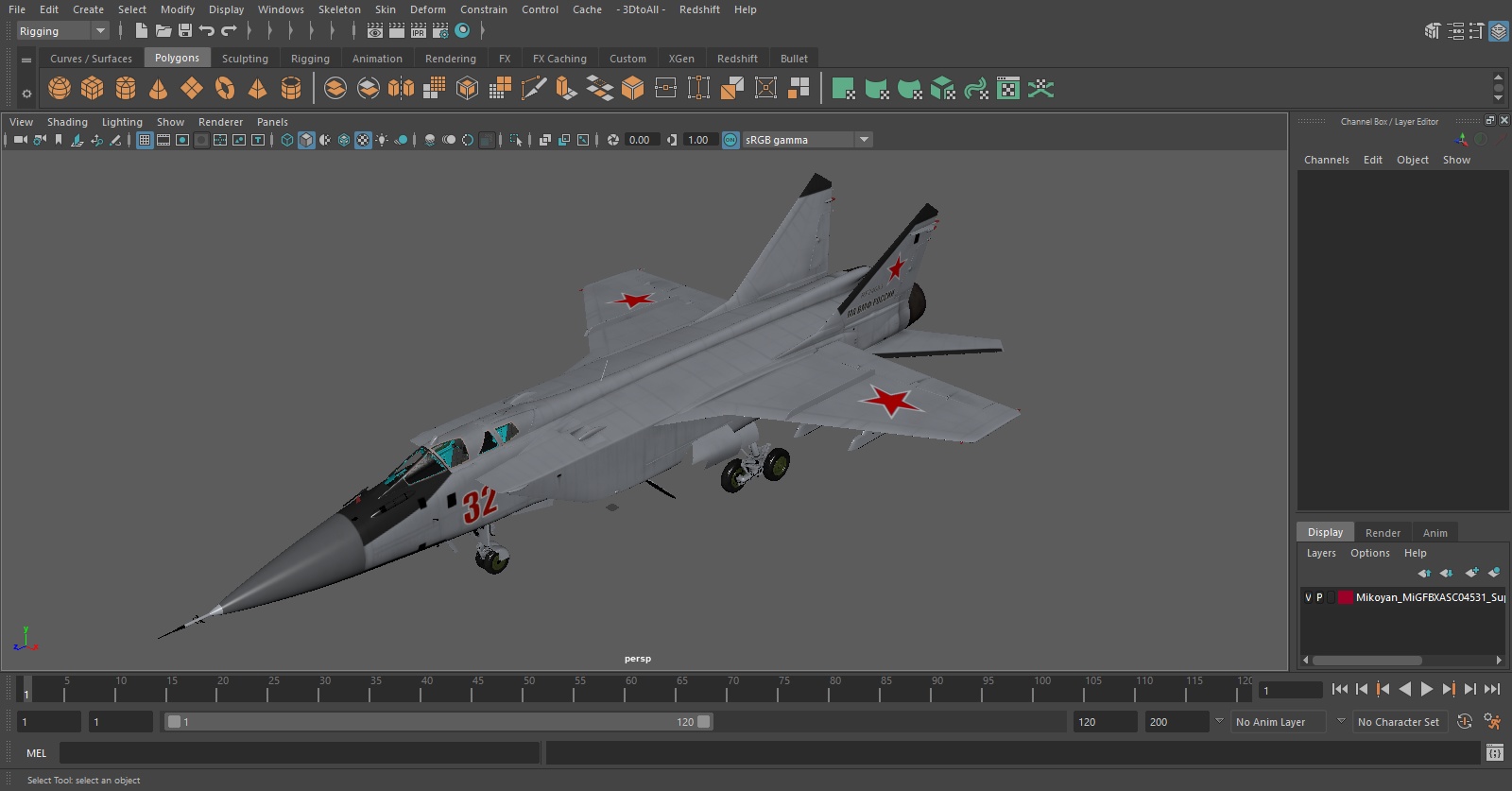Play animation forwards
1512x791 pixels.
[1427, 689]
